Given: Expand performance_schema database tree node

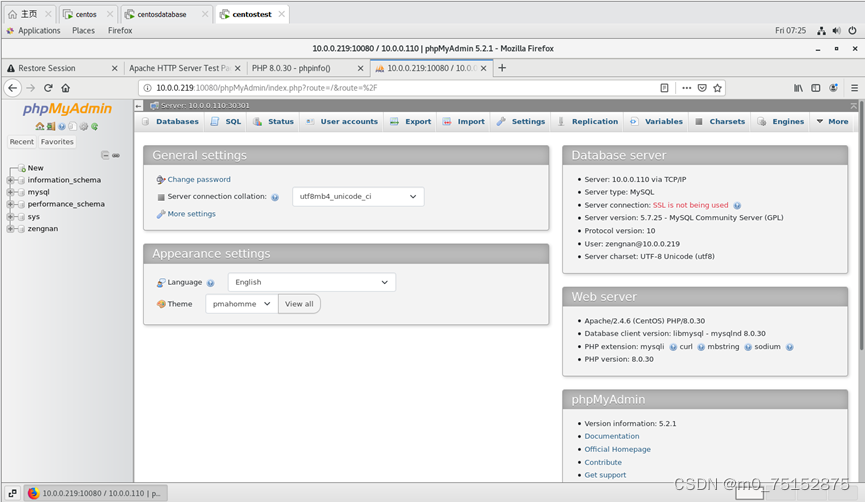Looking at the screenshot, I should tap(10, 204).
